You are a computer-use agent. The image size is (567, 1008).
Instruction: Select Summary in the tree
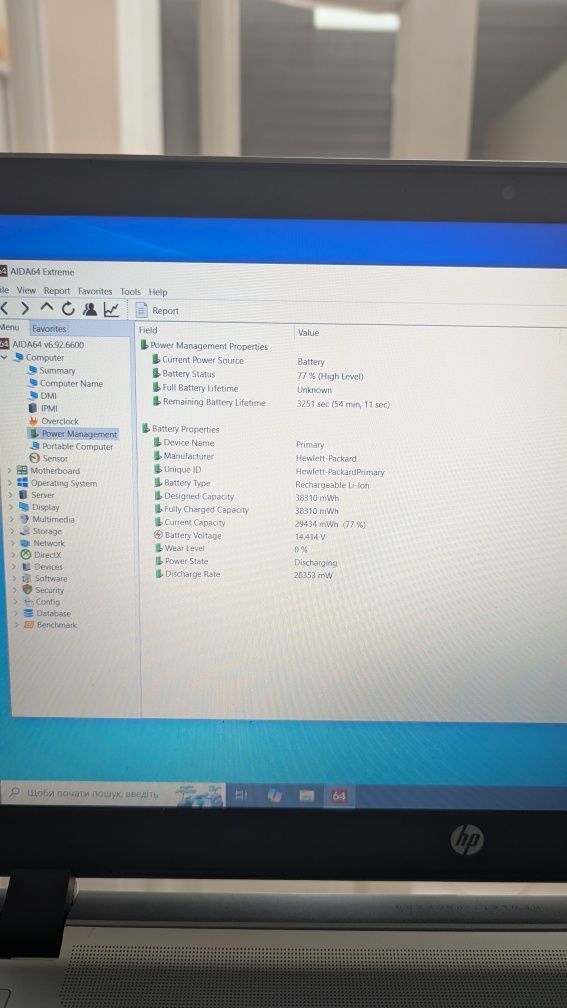coord(51,370)
